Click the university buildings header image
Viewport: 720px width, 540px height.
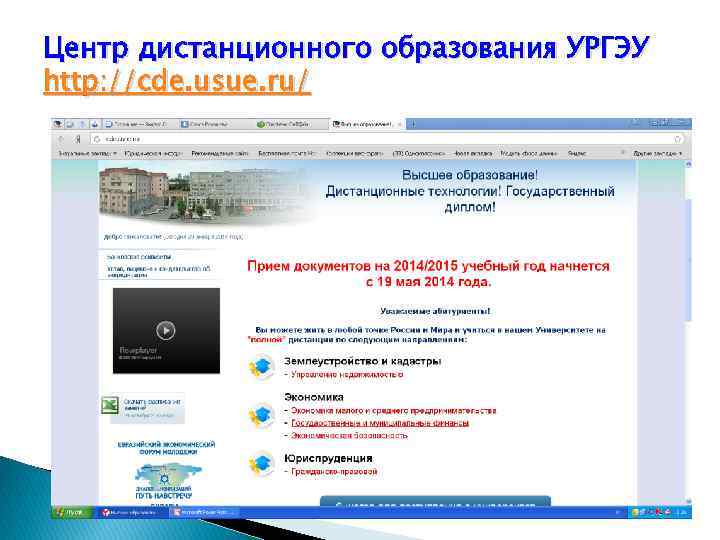click(x=207, y=195)
